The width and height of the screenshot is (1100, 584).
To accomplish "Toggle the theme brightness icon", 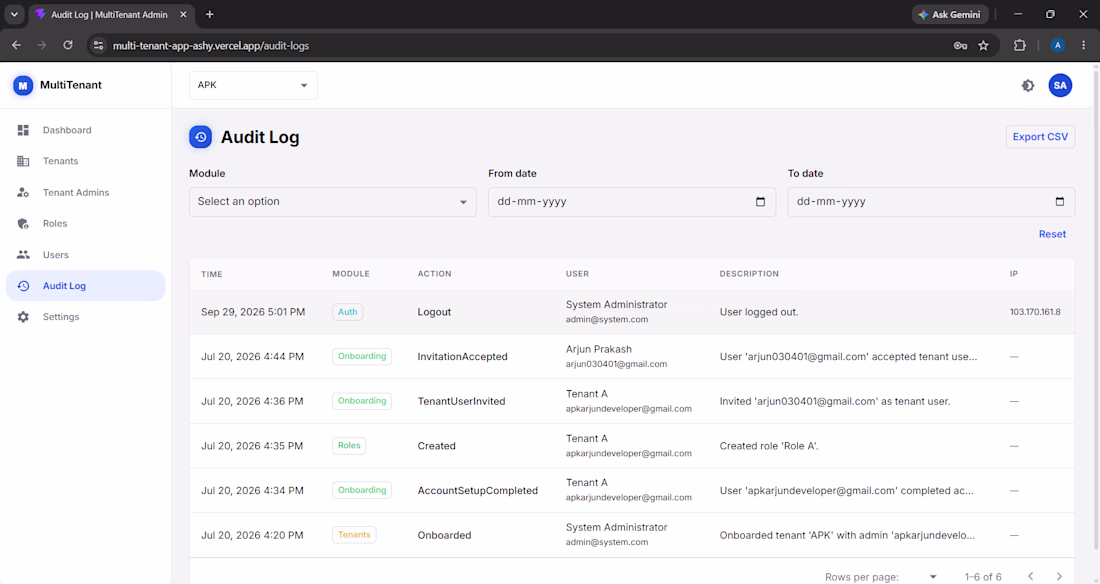I will click(1028, 86).
